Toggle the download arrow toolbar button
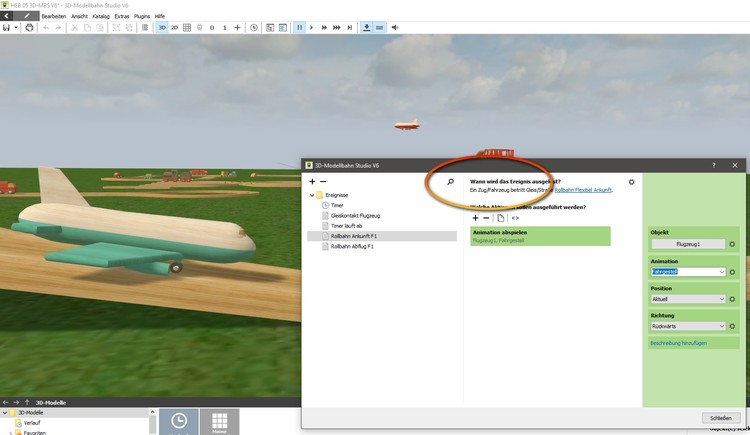This screenshot has width=750, height=435. pyautogui.click(x=366, y=28)
